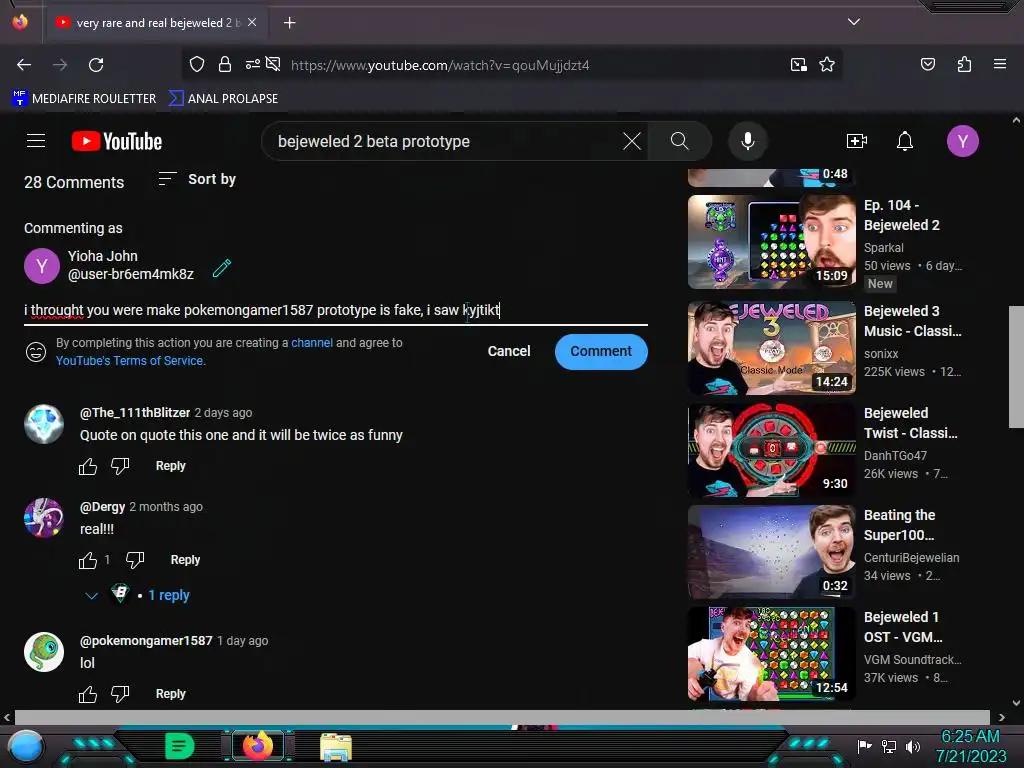Screen dimensions: 1024x768
Task: Open the Firefox application hamburger menu
Action: pos(999,64)
